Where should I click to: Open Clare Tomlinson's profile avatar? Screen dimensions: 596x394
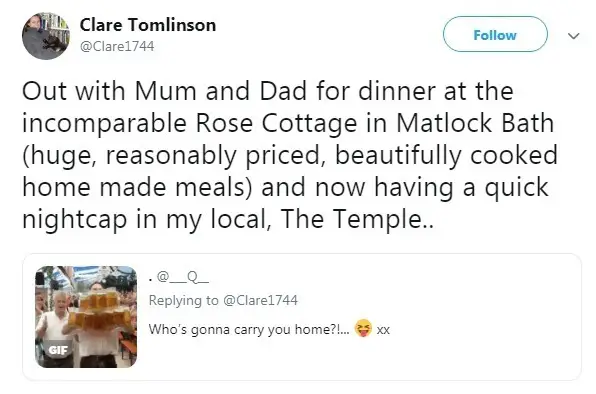coord(46,36)
